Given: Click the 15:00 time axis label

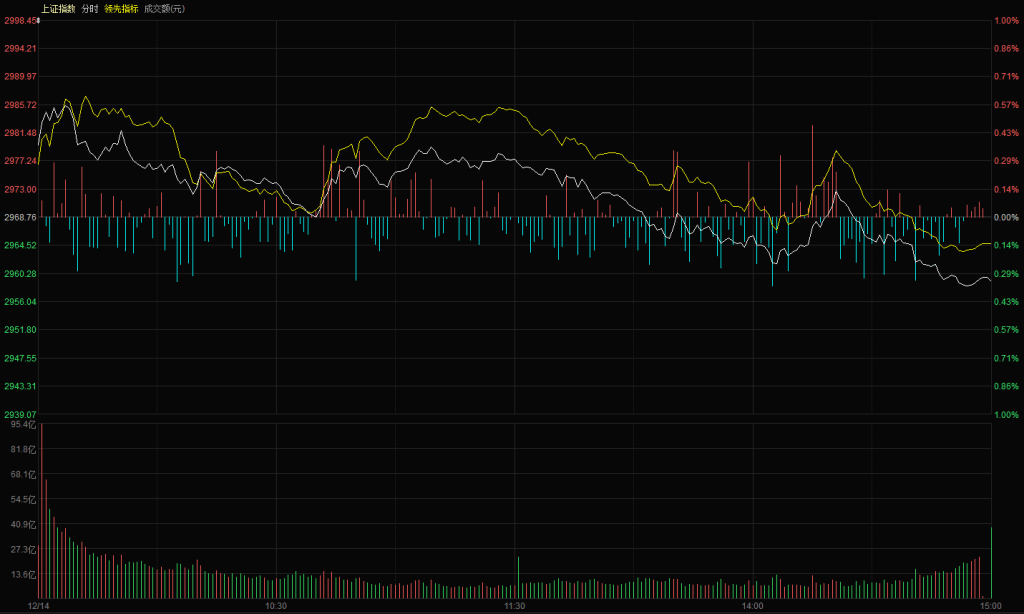Looking at the screenshot, I should 991,606.
